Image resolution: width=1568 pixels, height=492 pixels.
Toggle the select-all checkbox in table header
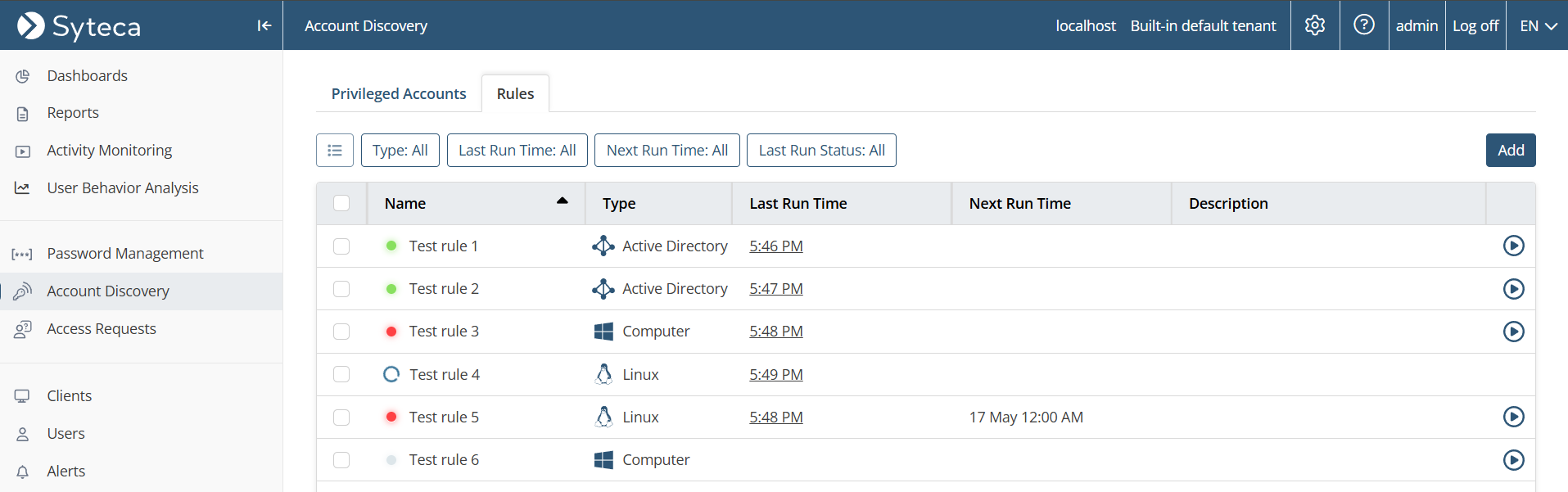(341, 203)
